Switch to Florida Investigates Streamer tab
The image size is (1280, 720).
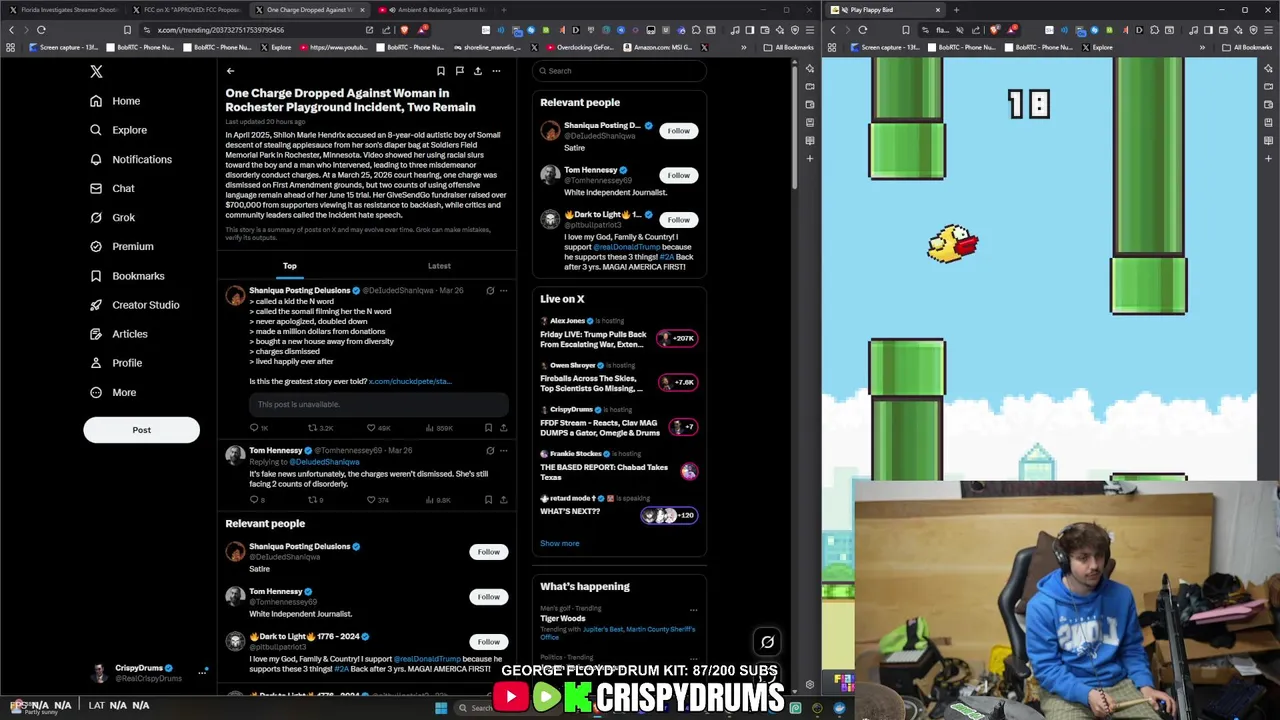64,10
